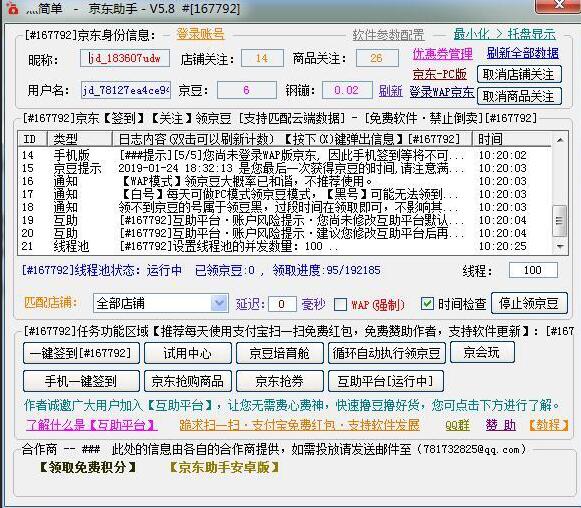Click the 店铺关注 count field
The image size is (581, 508).
(262, 58)
